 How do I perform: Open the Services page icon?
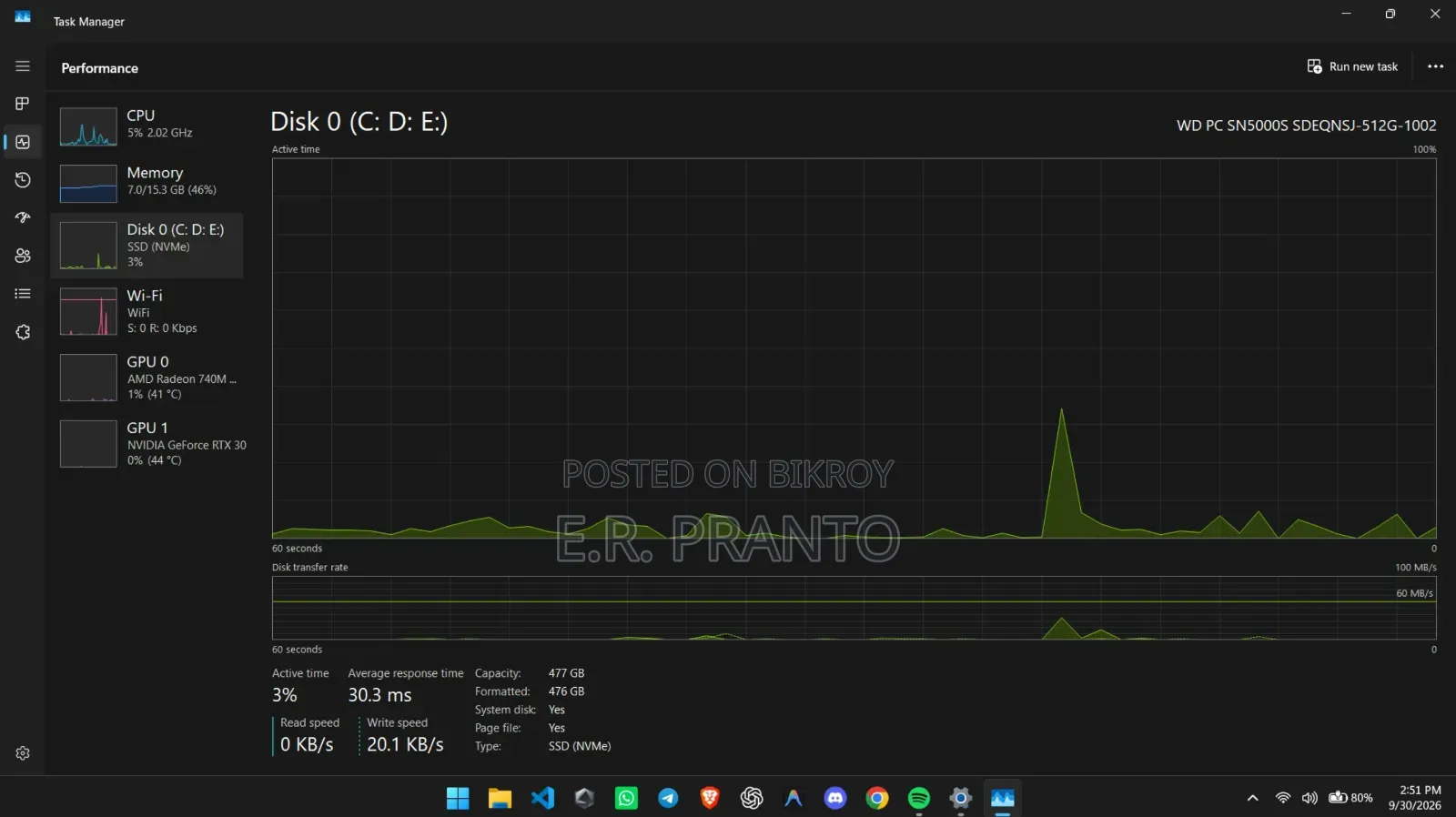(23, 332)
